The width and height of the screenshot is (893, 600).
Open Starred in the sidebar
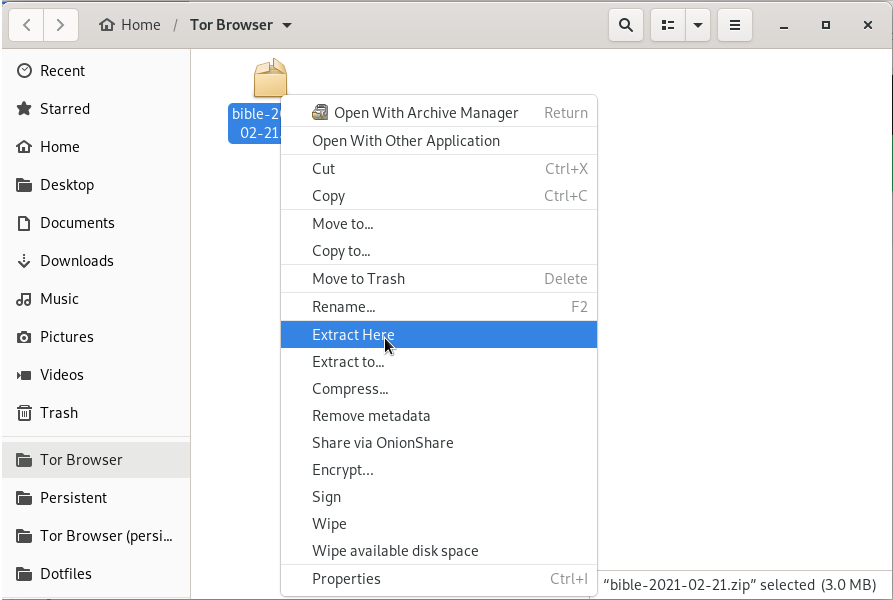pos(64,109)
